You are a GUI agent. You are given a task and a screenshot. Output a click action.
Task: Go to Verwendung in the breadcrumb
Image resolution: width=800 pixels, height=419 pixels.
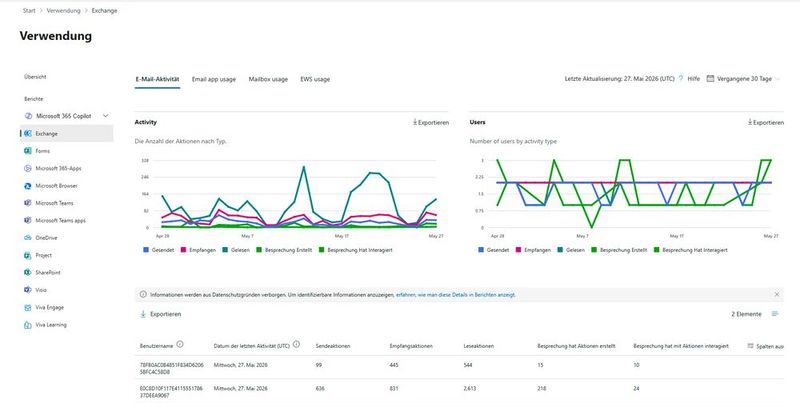[x=63, y=11]
